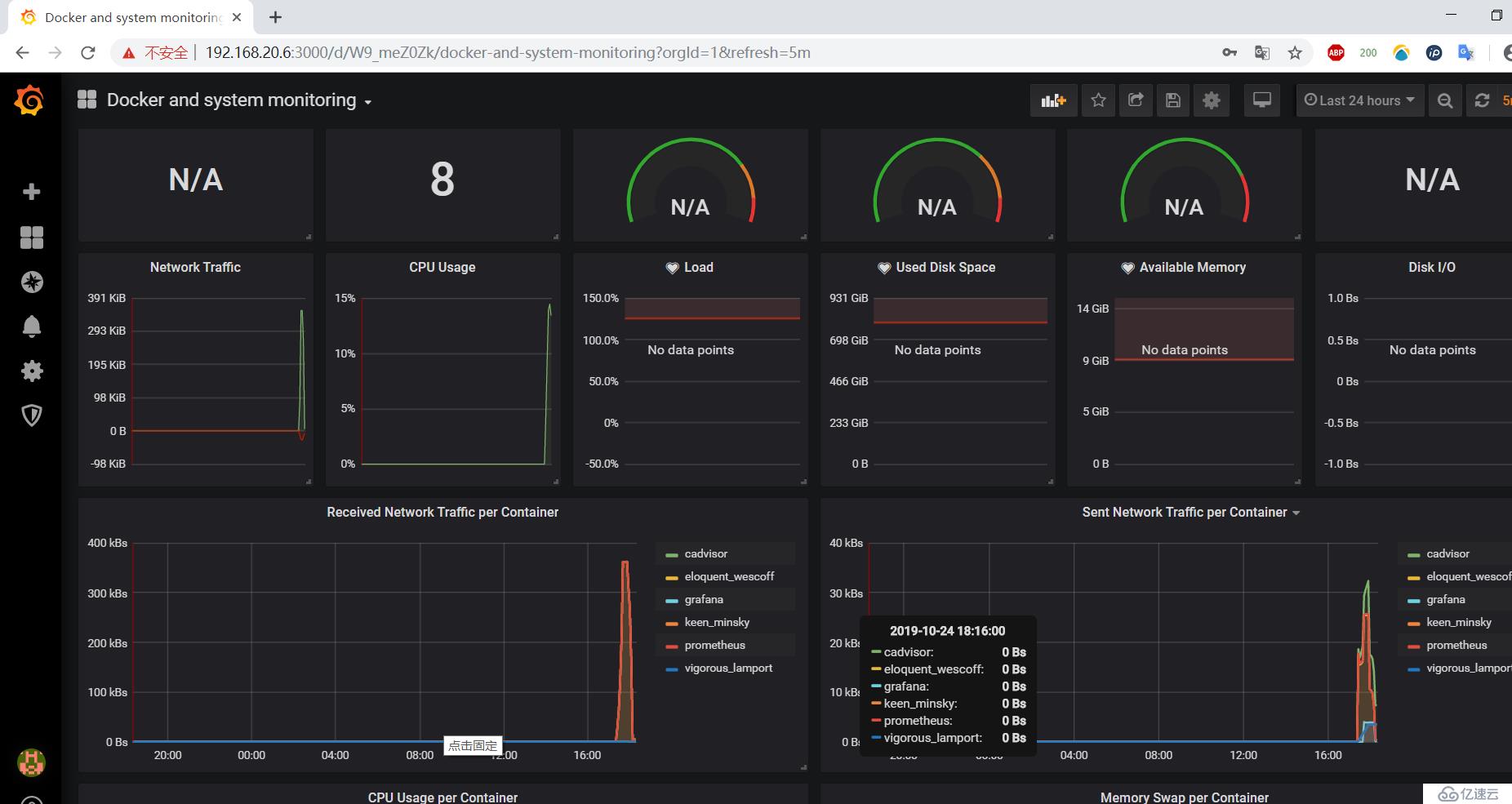Screen dimensions: 1512x804
Task: Open the Explore compass icon in sidebar
Action: tap(31, 282)
